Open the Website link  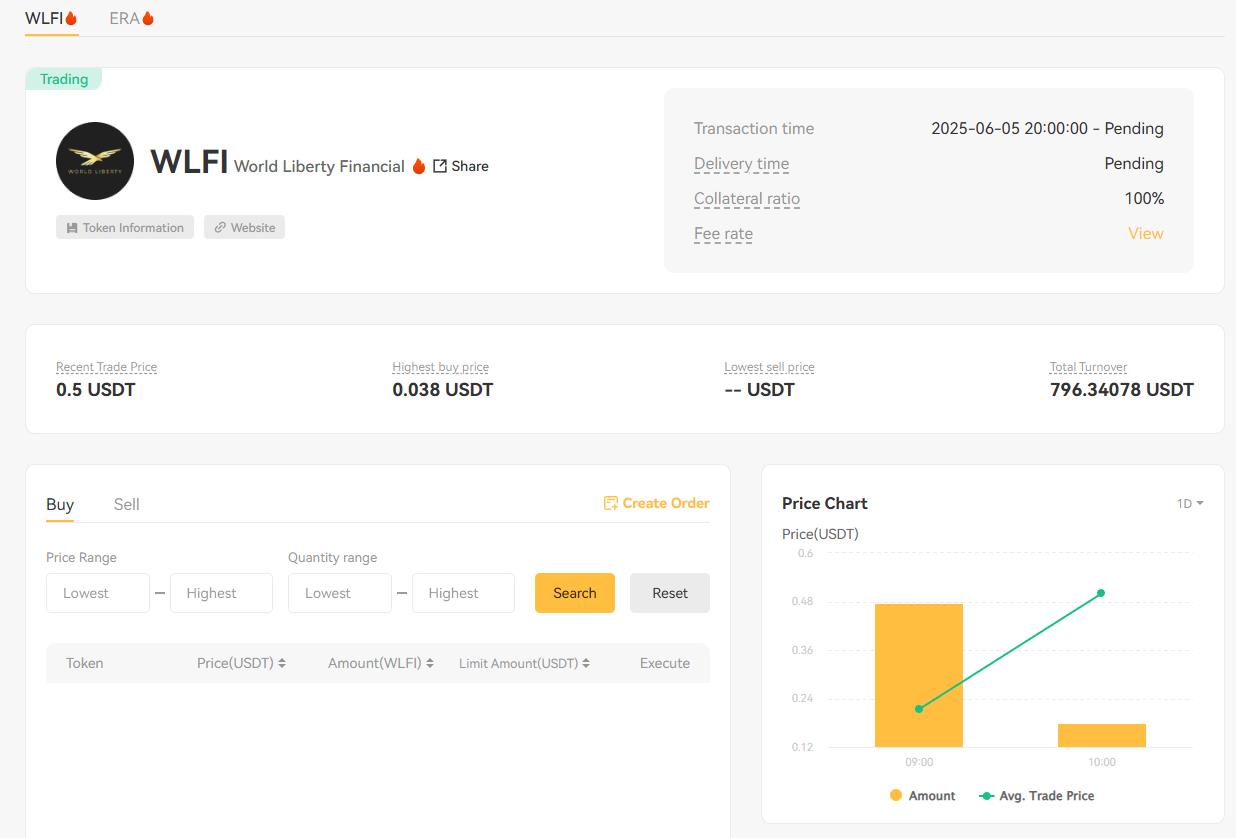[244, 227]
